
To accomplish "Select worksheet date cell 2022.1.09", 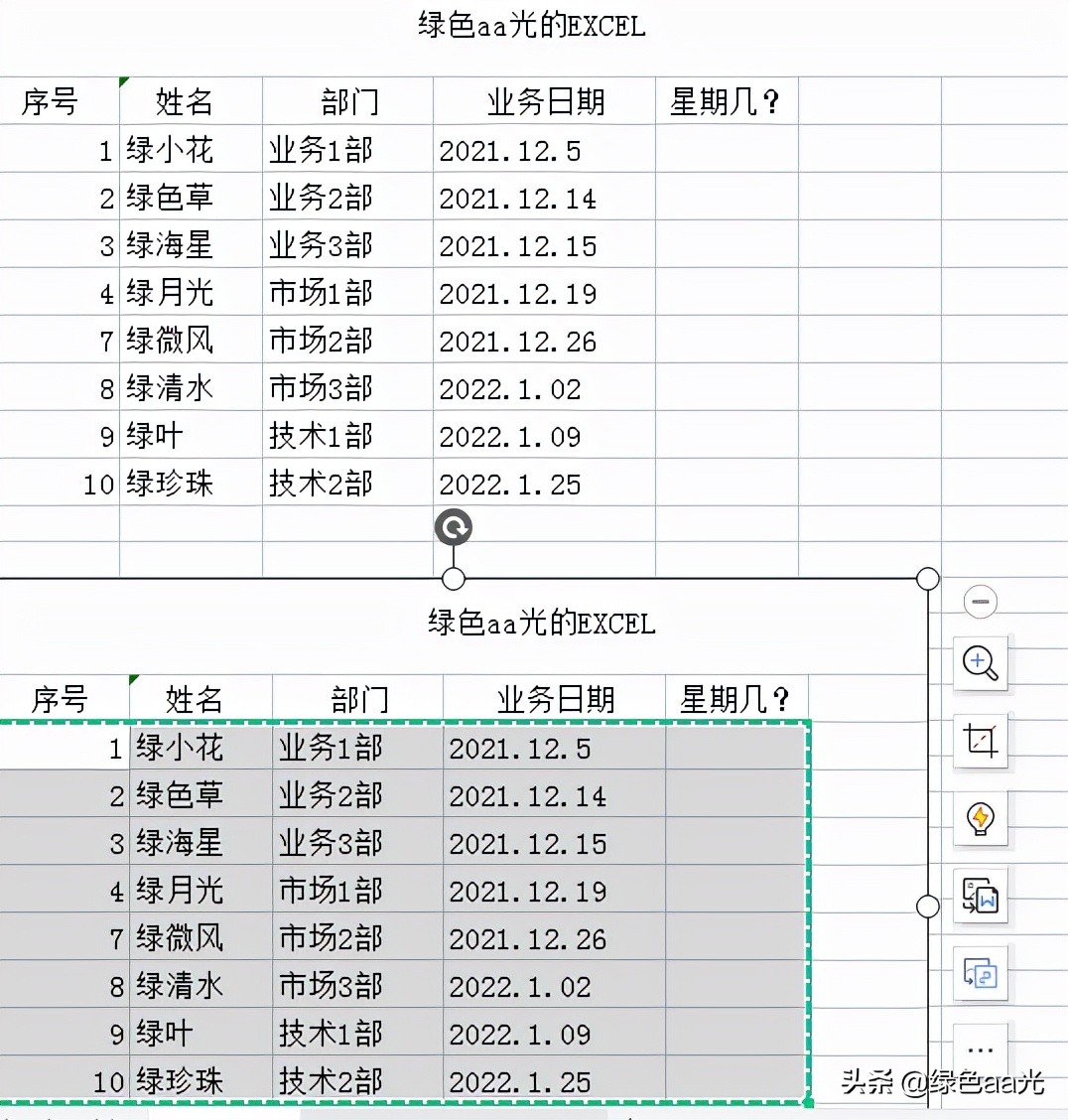I will coord(544,435).
